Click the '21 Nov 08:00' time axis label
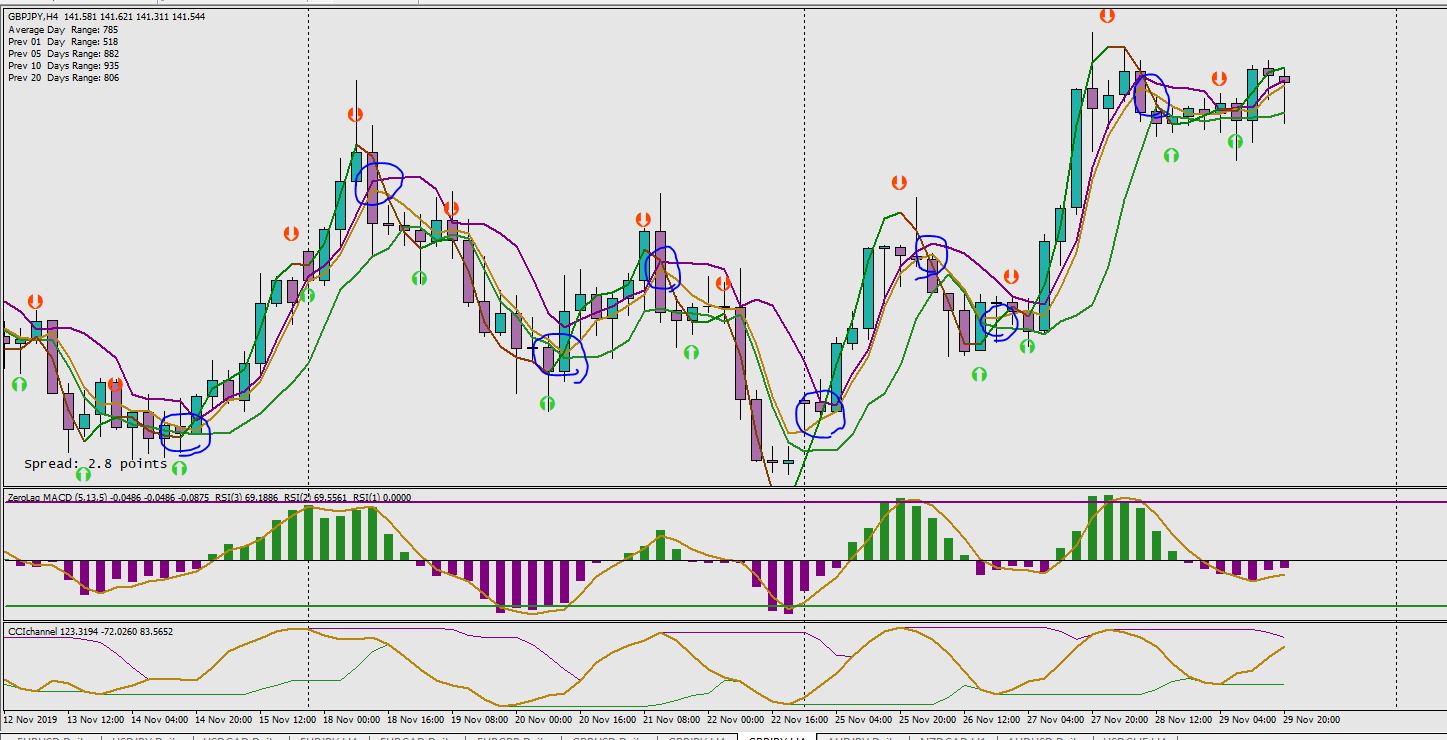This screenshot has height=740, width=1447. tap(673, 719)
